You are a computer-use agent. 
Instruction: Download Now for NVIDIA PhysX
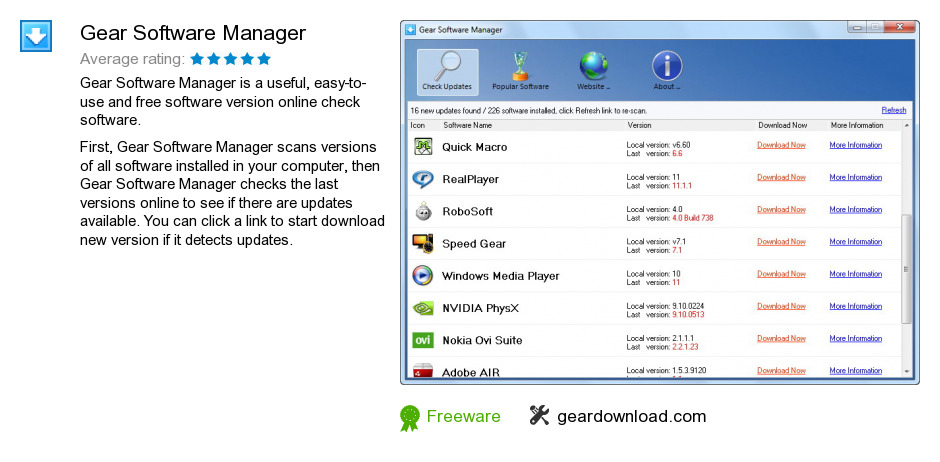[x=781, y=306]
